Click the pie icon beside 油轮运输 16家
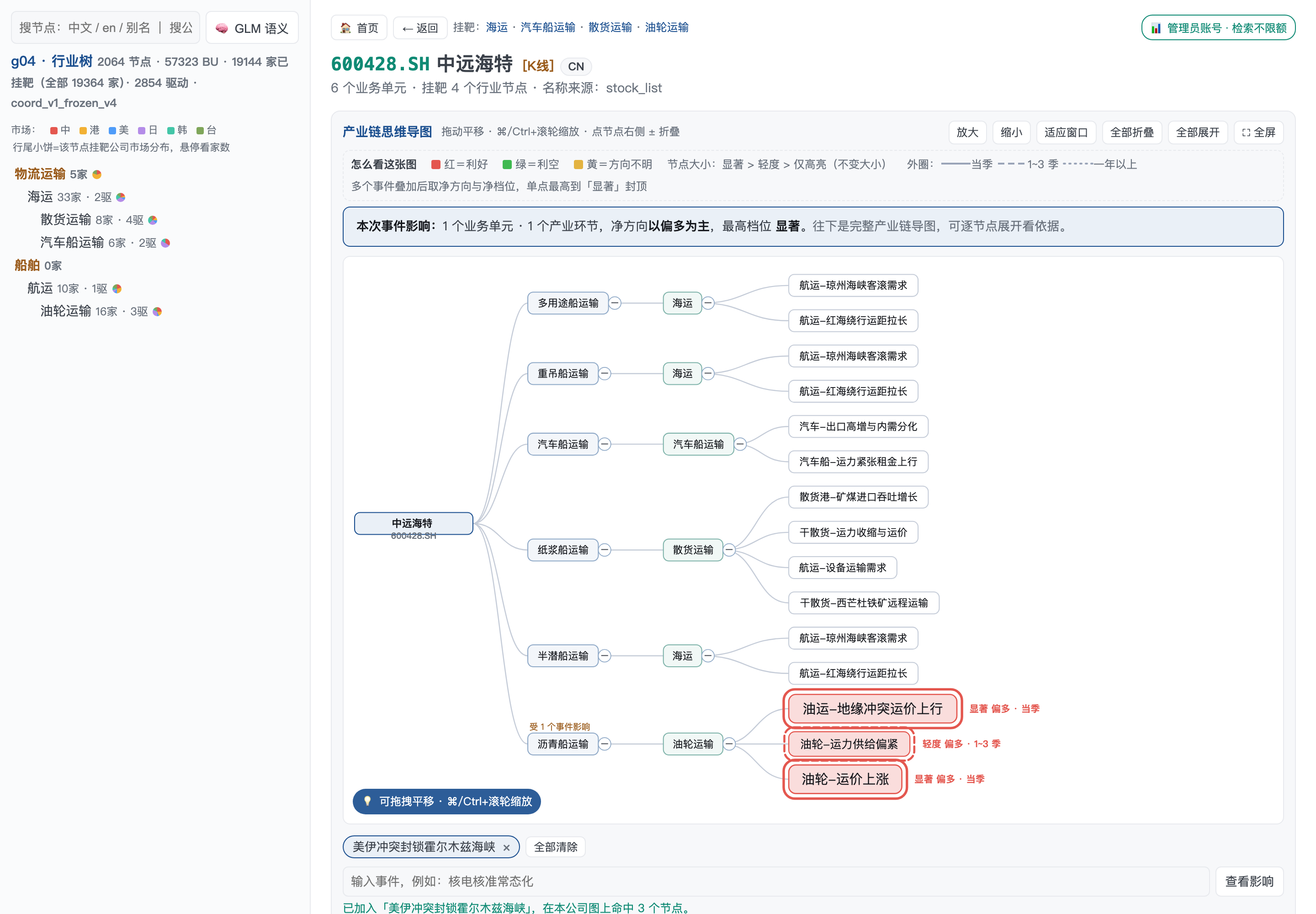The width and height of the screenshot is (1316, 914). 158,312
